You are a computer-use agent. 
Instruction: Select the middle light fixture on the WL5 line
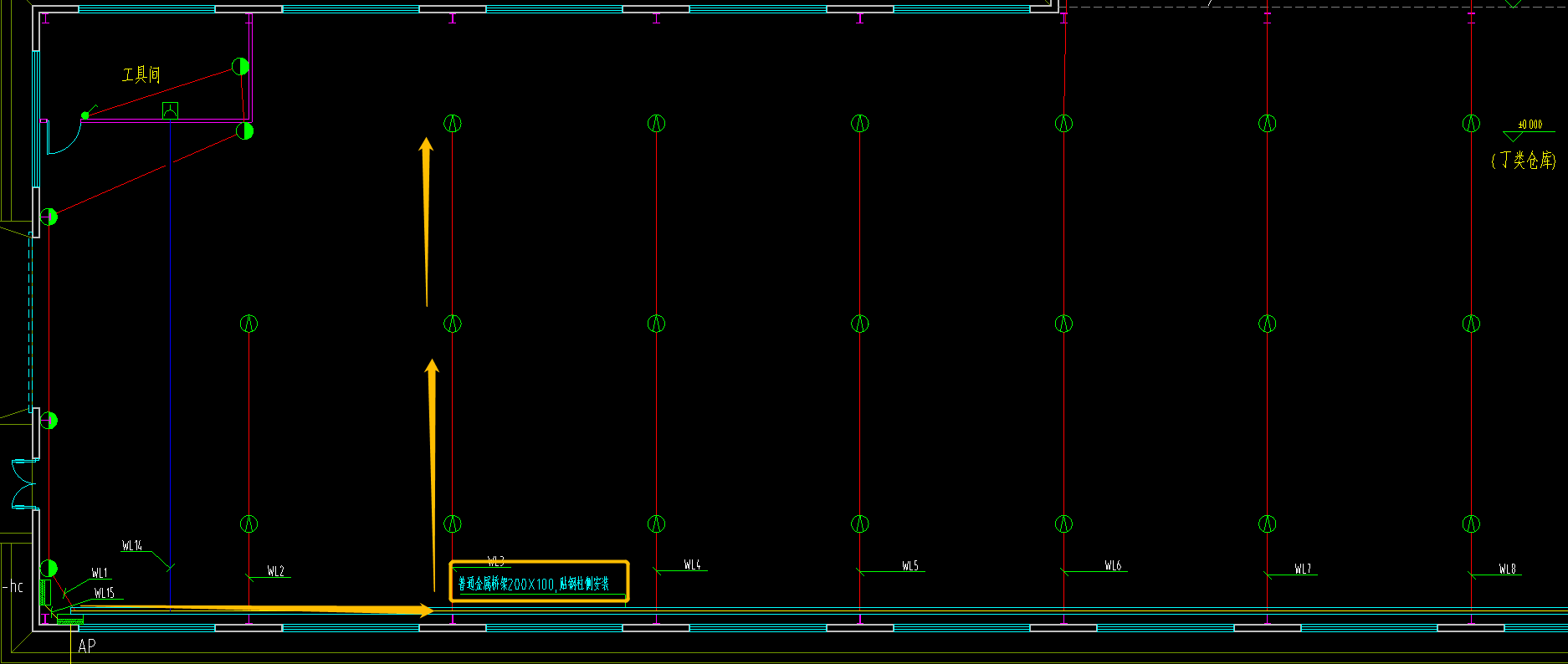point(860,324)
